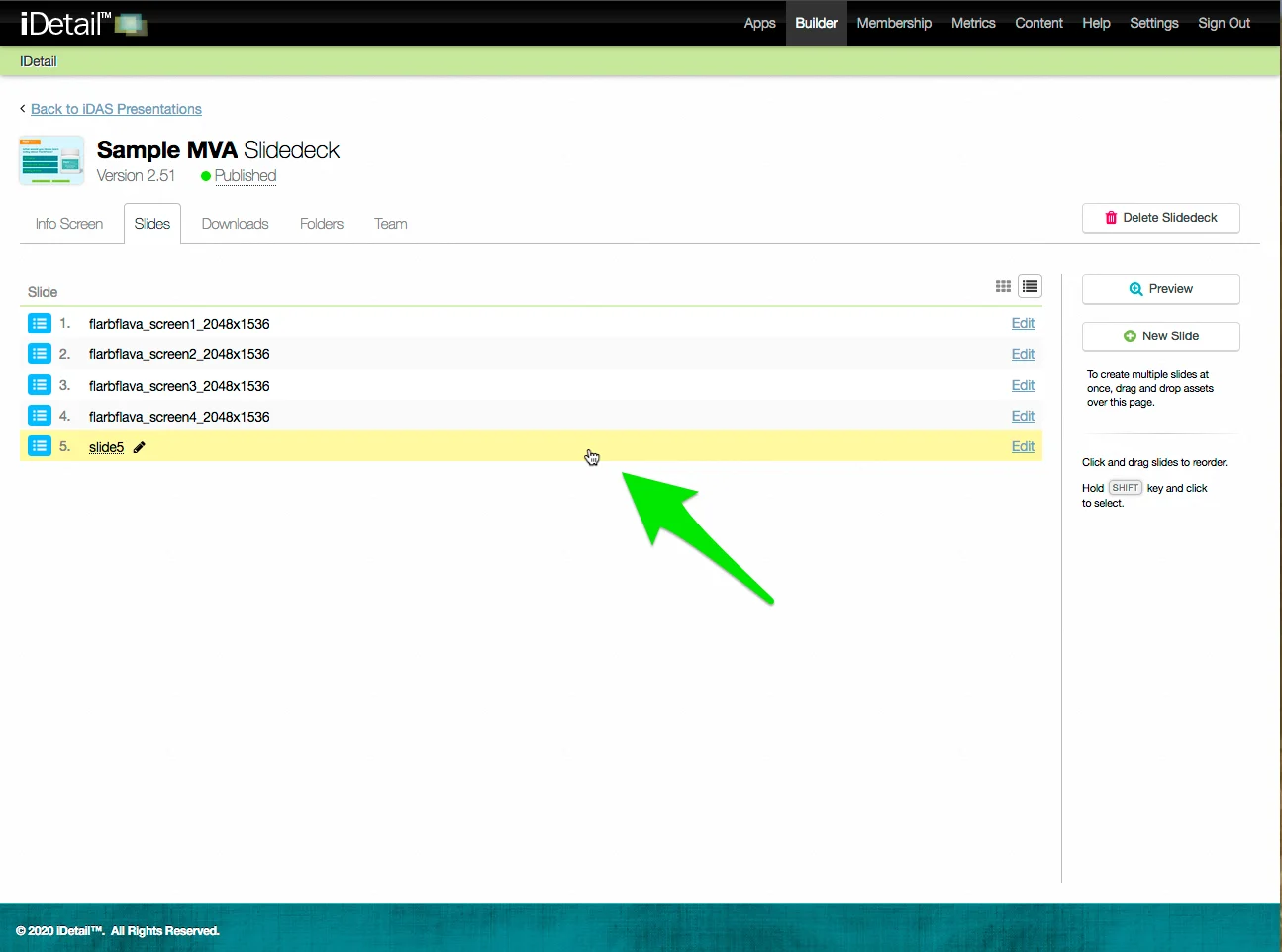The height and width of the screenshot is (952, 1282).
Task: Switch to the Info Screen tab
Action: (69, 224)
